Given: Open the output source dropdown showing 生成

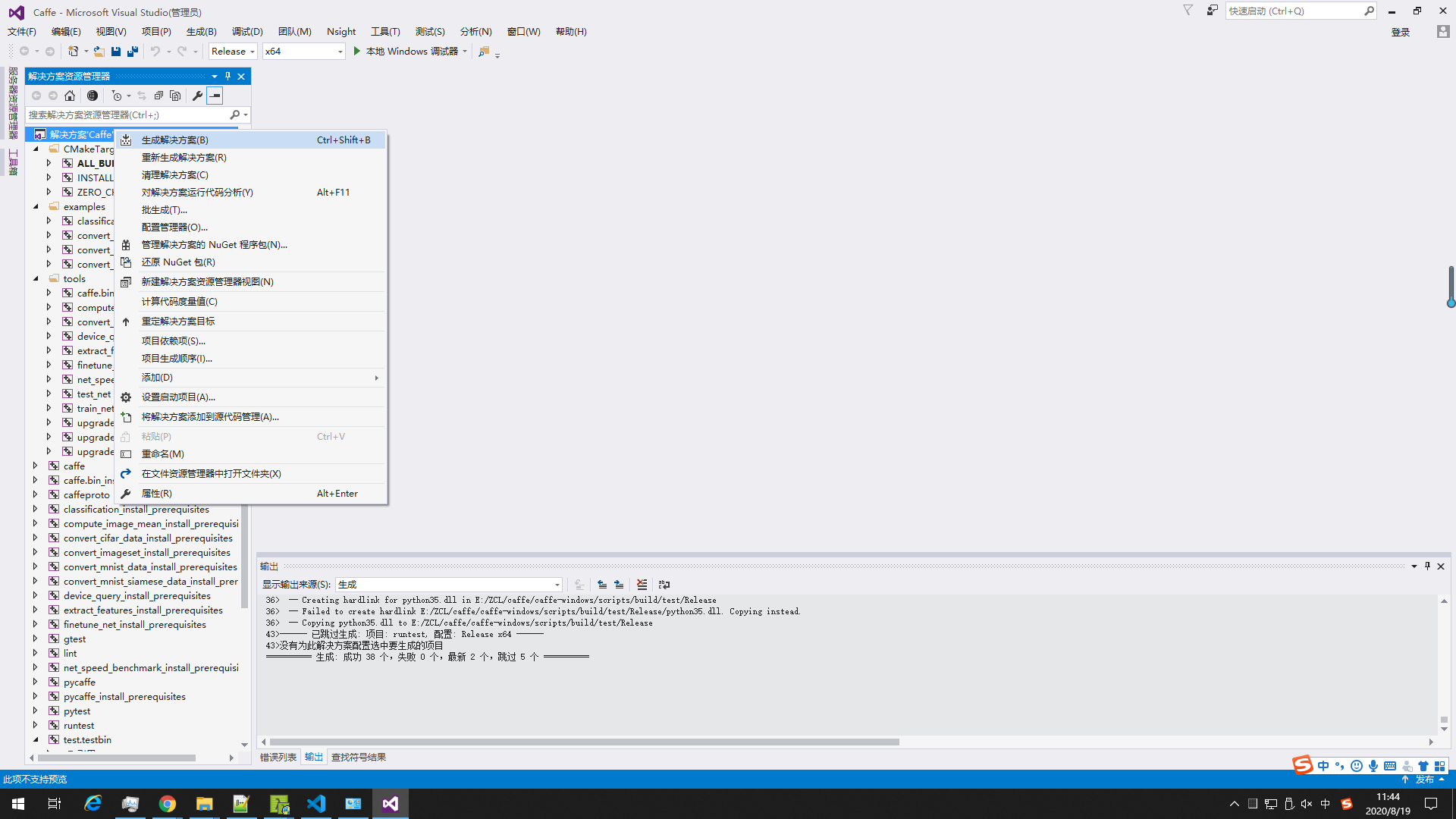Looking at the screenshot, I should click(x=448, y=585).
